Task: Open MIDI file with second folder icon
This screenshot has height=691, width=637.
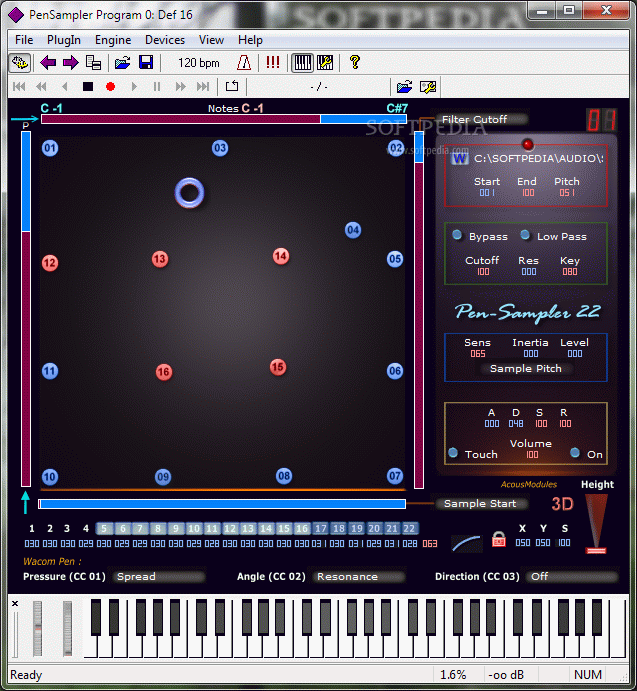Action: point(404,86)
